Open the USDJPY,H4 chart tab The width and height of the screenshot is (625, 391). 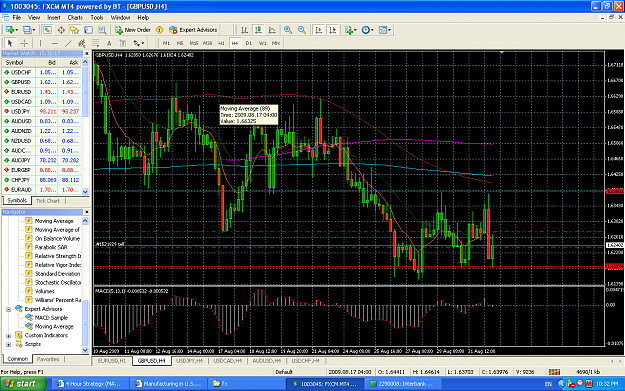[189, 361]
